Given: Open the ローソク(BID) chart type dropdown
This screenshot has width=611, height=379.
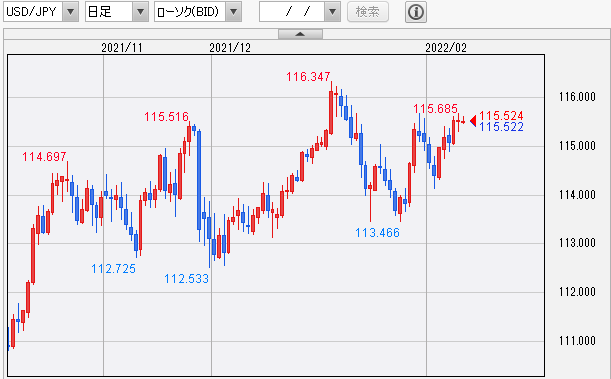Looking at the screenshot, I should coord(198,12).
